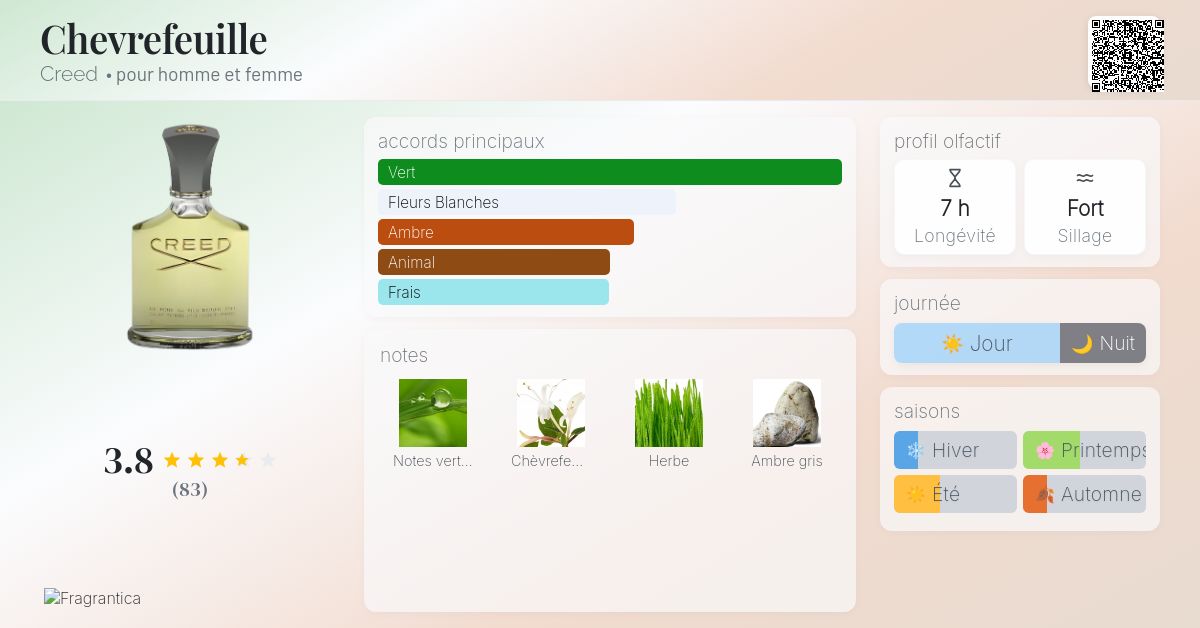Click the Hiver season bar
The width and height of the screenshot is (1200, 628).
point(955,450)
